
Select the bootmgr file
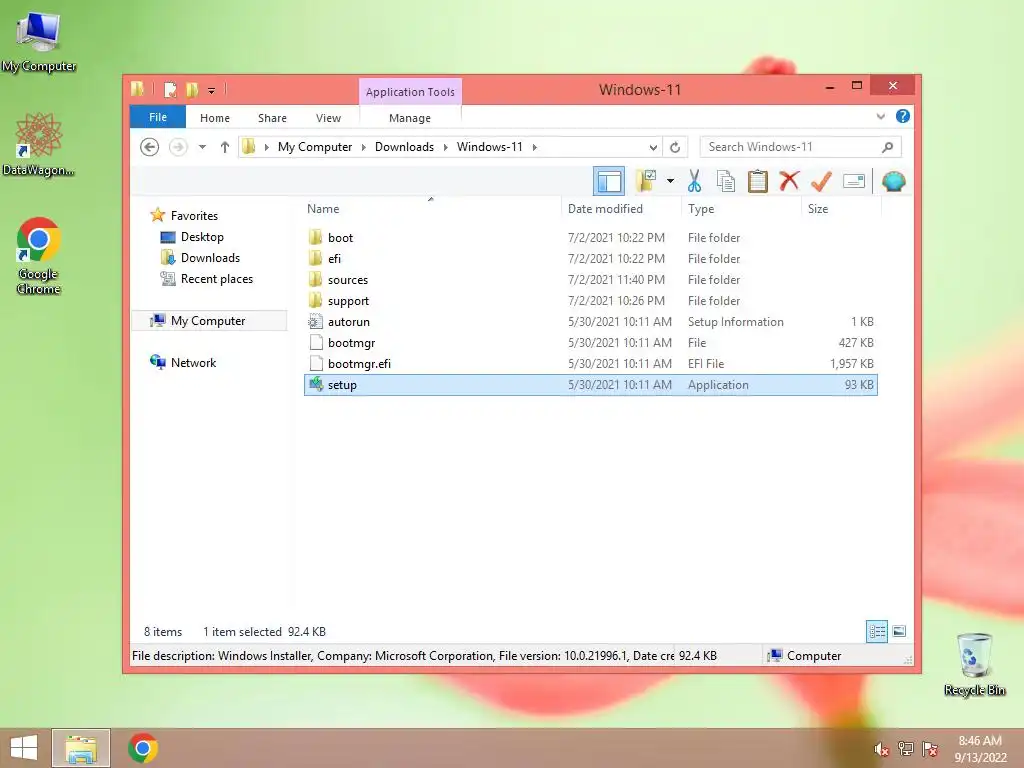[590, 343]
